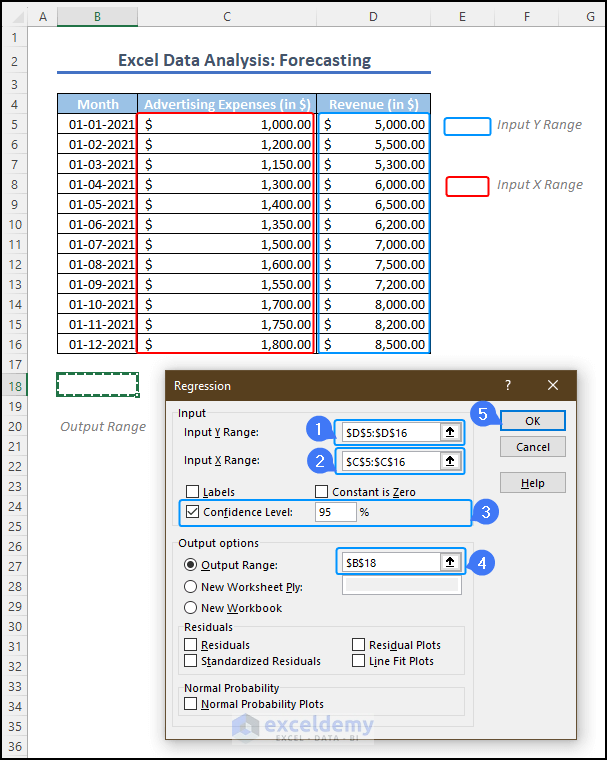The height and width of the screenshot is (760, 607).
Task: Check the Residuals checkbox
Action: pyautogui.click(x=191, y=645)
